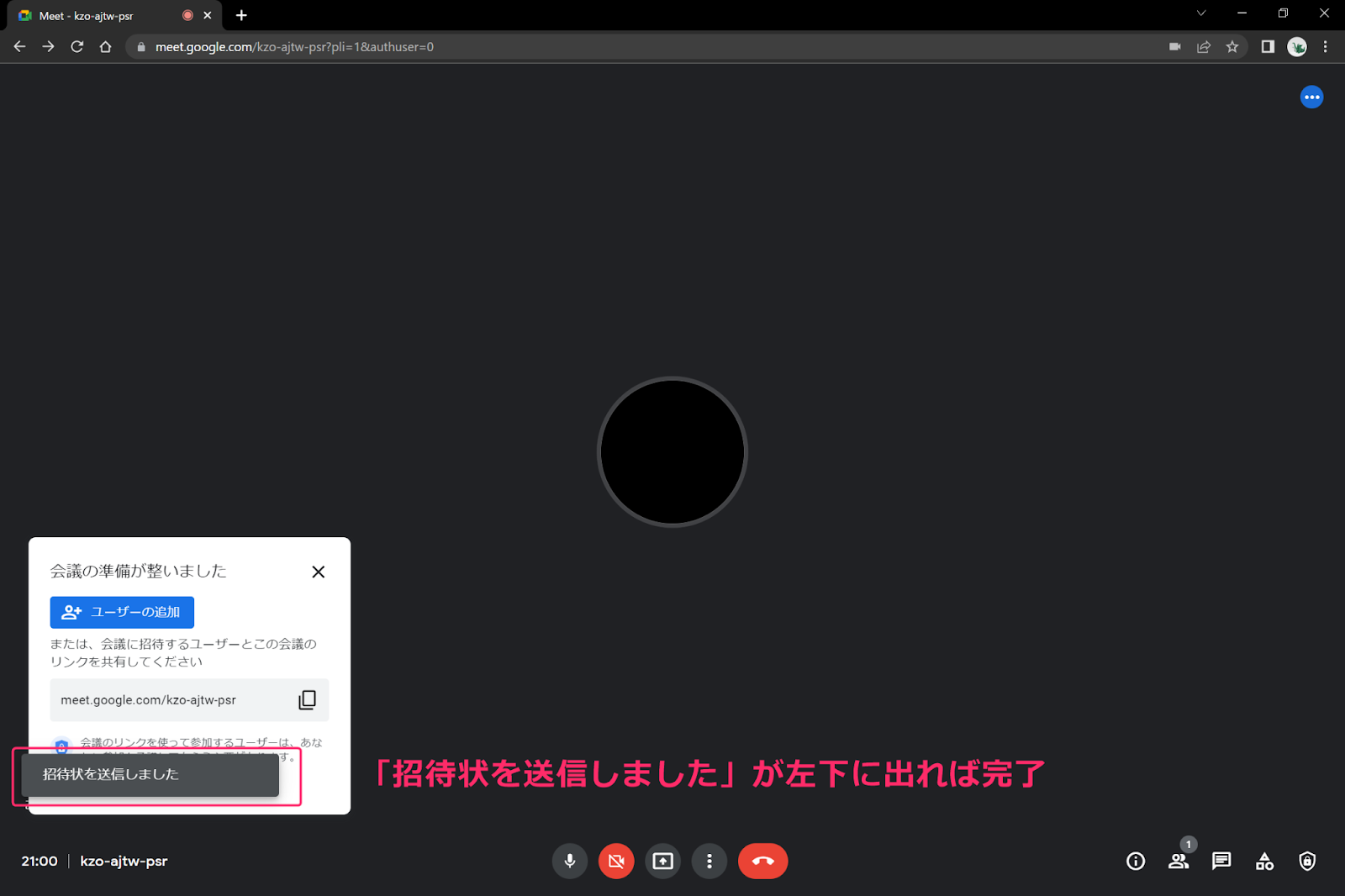The width and height of the screenshot is (1345, 896).
Task: Click the ユーザーの追加 button
Action: point(122,612)
